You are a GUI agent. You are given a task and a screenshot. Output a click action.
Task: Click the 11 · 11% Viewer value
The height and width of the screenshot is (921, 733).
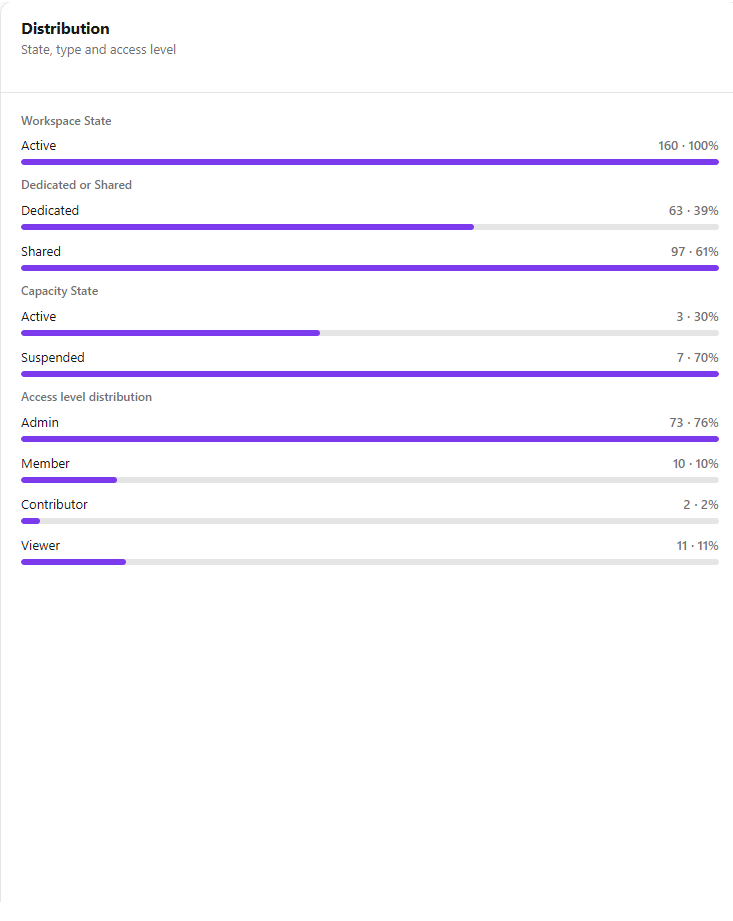pyautogui.click(x=697, y=546)
